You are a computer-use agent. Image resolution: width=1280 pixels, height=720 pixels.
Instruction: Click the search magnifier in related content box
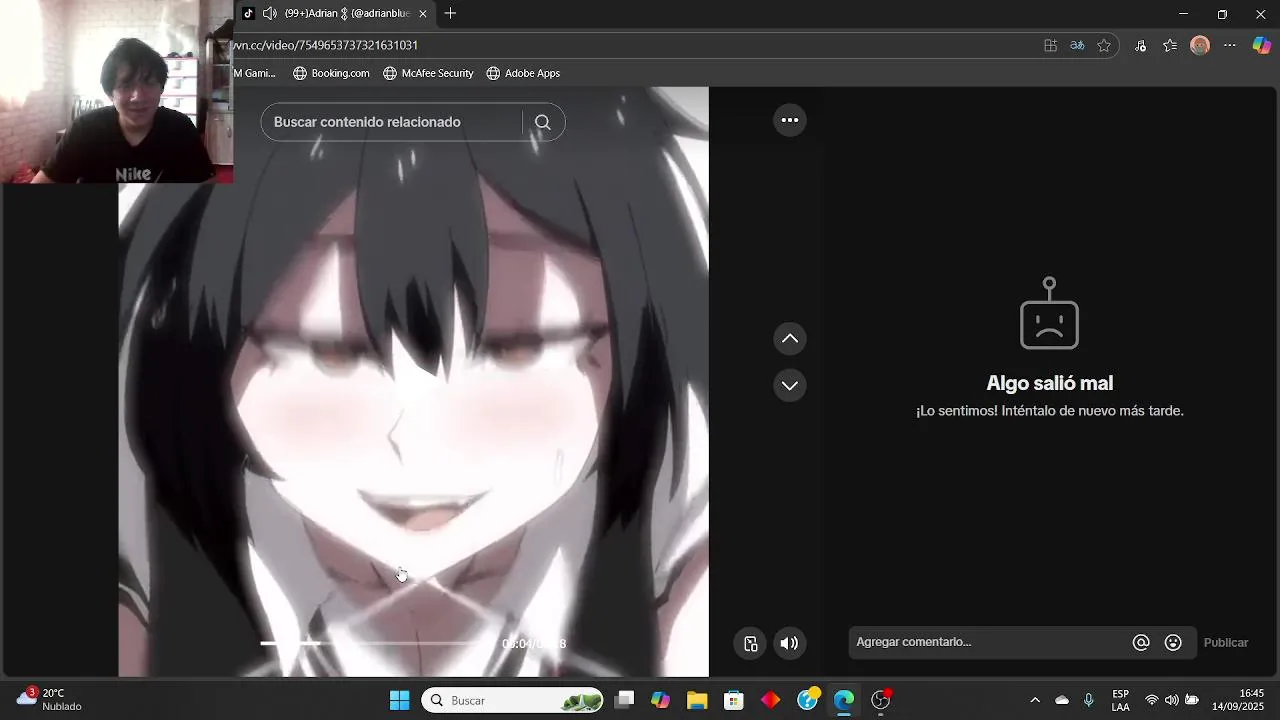(543, 122)
